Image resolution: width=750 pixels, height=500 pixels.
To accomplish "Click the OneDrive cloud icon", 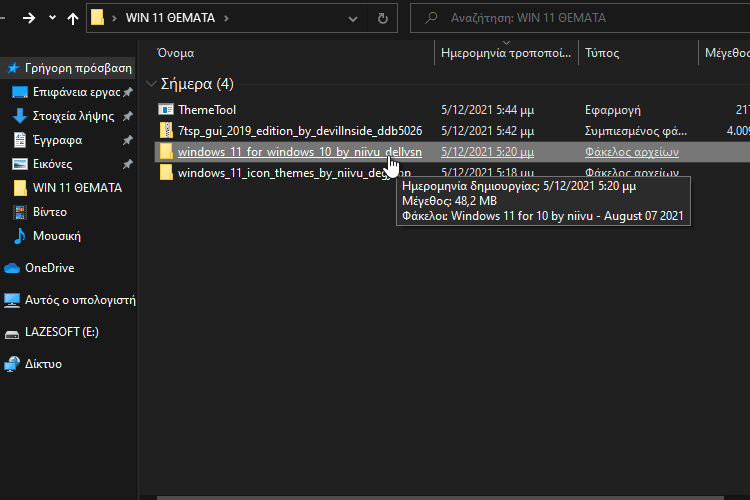I will pos(11,268).
